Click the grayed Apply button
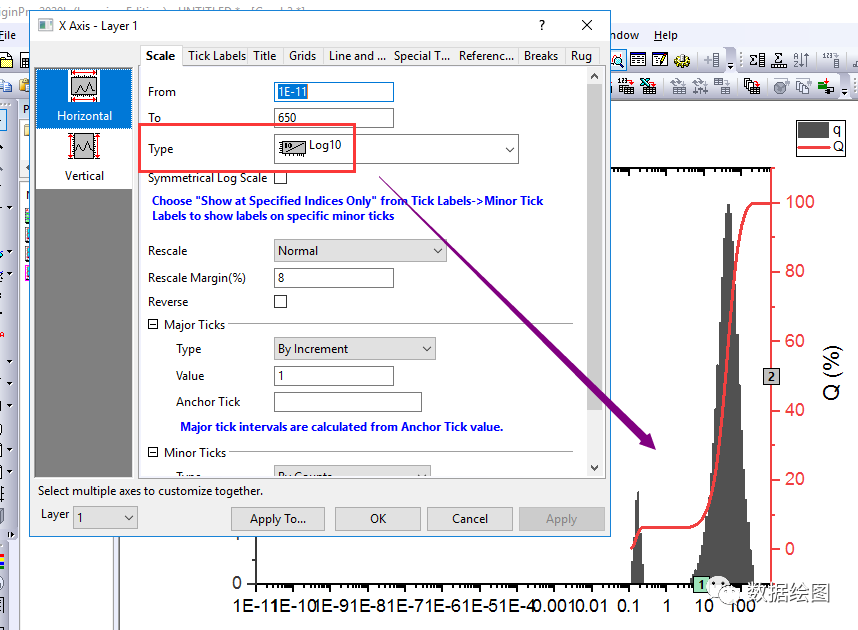The width and height of the screenshot is (858, 630). click(561, 519)
